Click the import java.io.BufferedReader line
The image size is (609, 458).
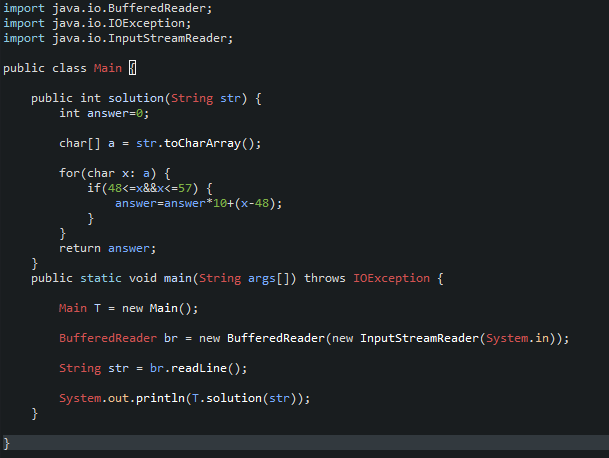pos(108,9)
